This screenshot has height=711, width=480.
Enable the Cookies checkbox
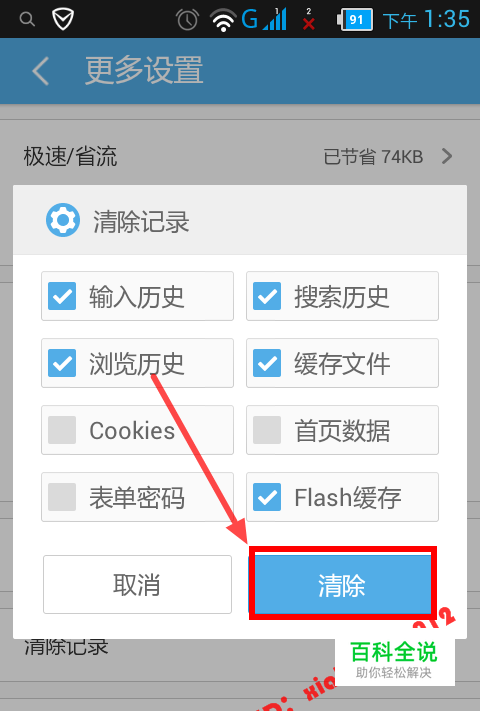click(62, 430)
